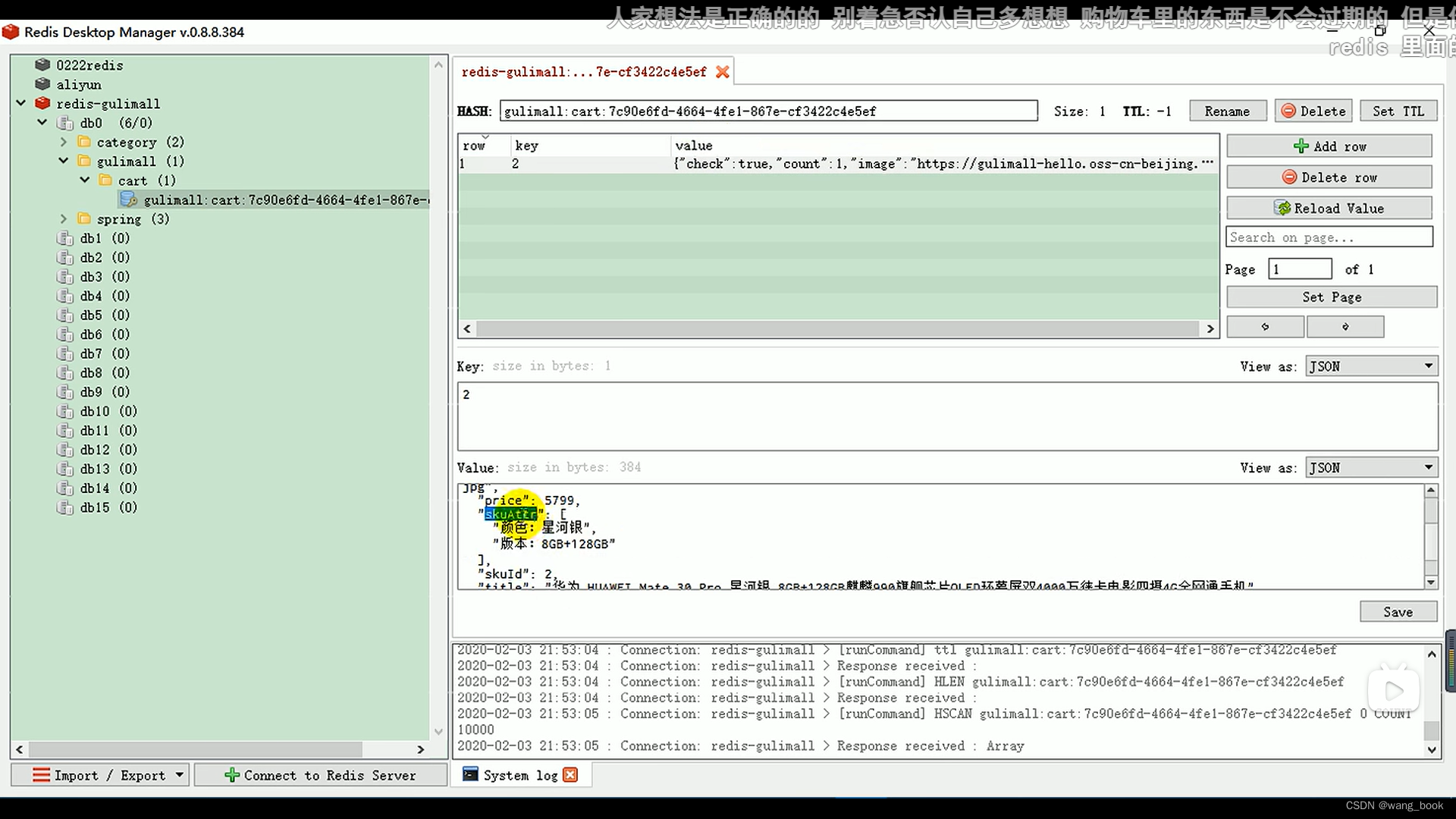Click the Page number input field
The height and width of the screenshot is (819, 1456).
pyautogui.click(x=1300, y=269)
